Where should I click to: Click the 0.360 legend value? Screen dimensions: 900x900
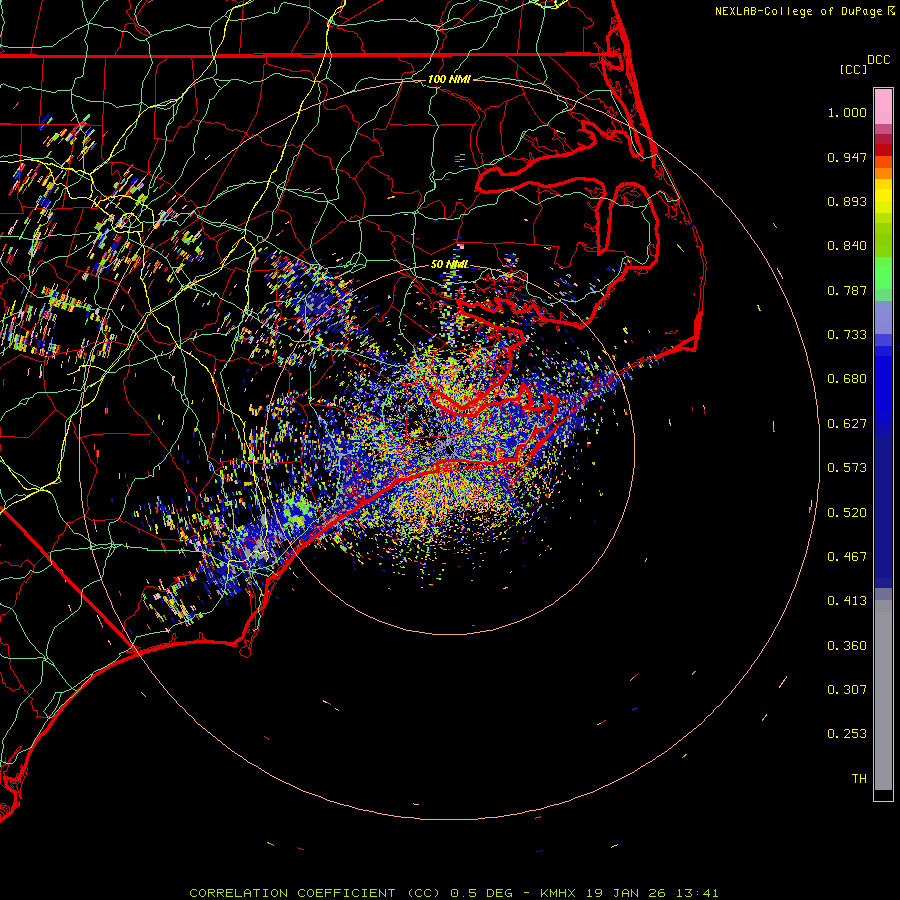click(x=847, y=646)
